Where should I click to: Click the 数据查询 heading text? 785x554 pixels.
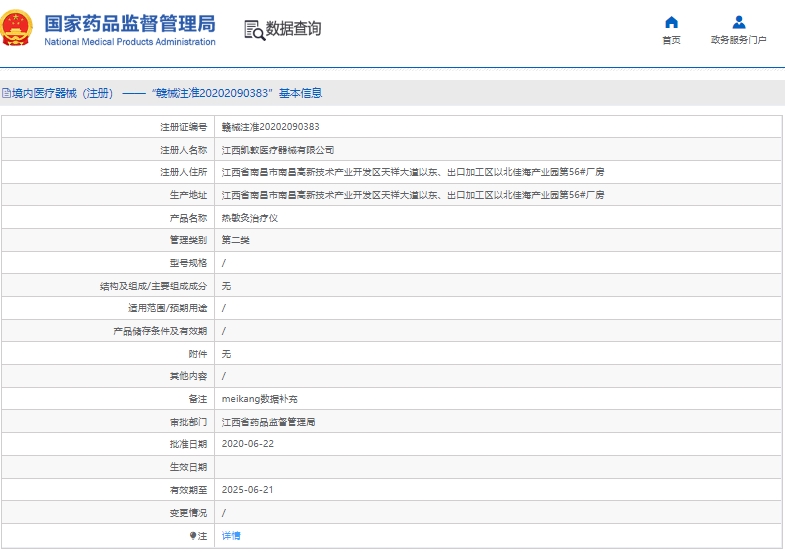[293, 29]
